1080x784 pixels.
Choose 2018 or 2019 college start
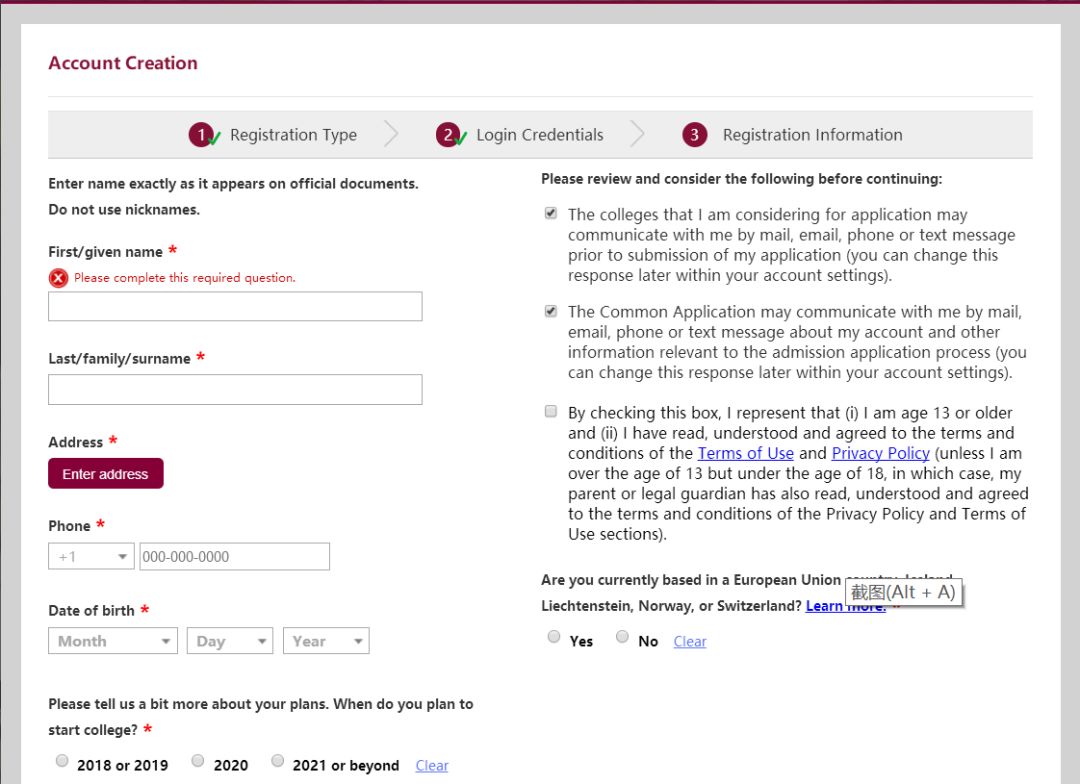pos(62,761)
